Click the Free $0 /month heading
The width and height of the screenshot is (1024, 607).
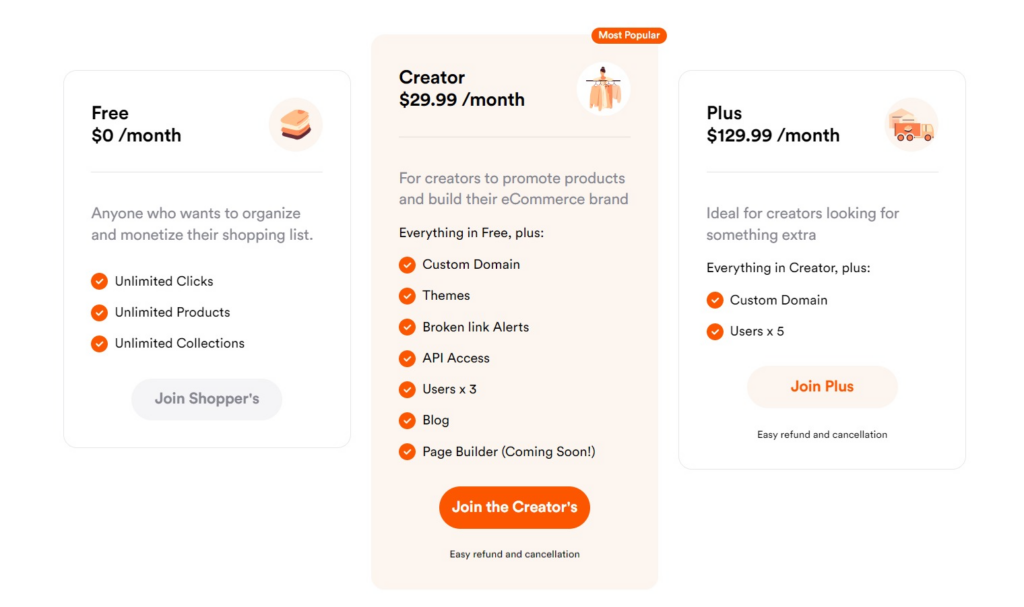tap(136, 125)
